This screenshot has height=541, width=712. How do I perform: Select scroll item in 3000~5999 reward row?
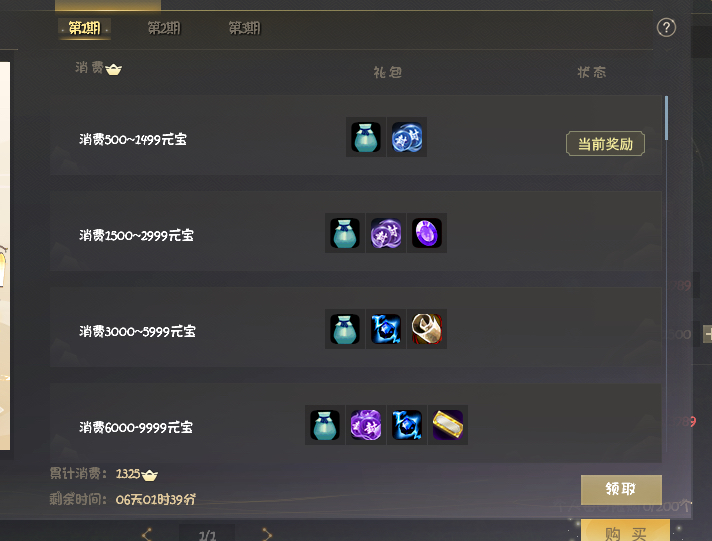pos(427,329)
